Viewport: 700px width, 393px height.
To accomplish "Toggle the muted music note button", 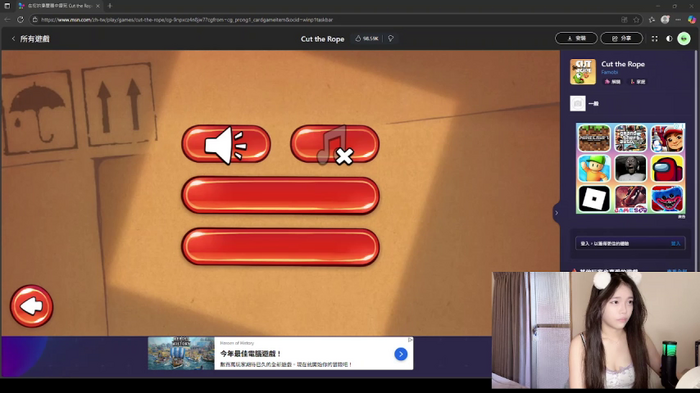I will [335, 144].
